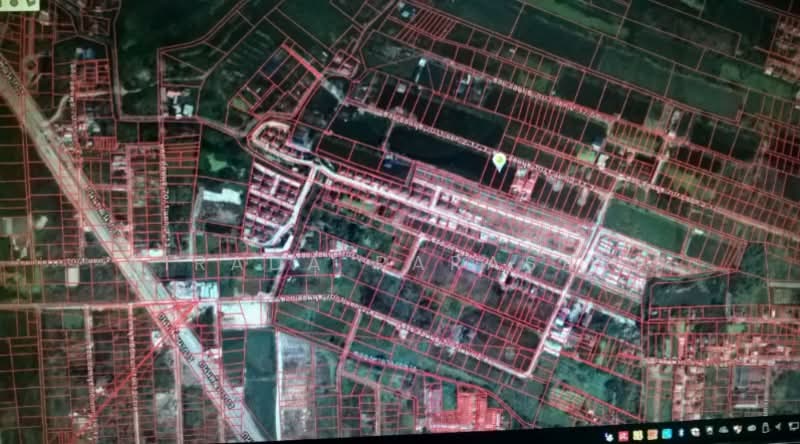Viewport: 800px width, 444px height.
Task: Click the small blue Bluetooth tray icon
Action: coord(681,433)
